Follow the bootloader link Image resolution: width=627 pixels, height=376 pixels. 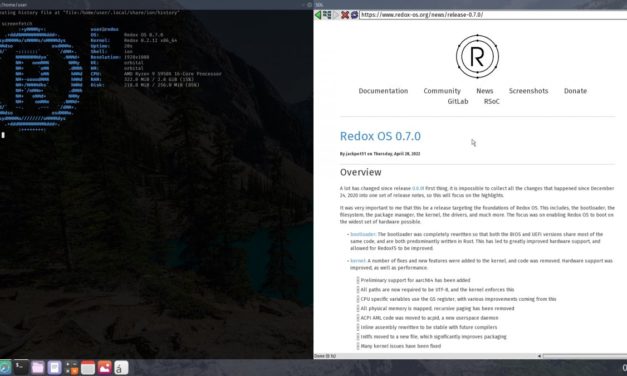point(363,234)
